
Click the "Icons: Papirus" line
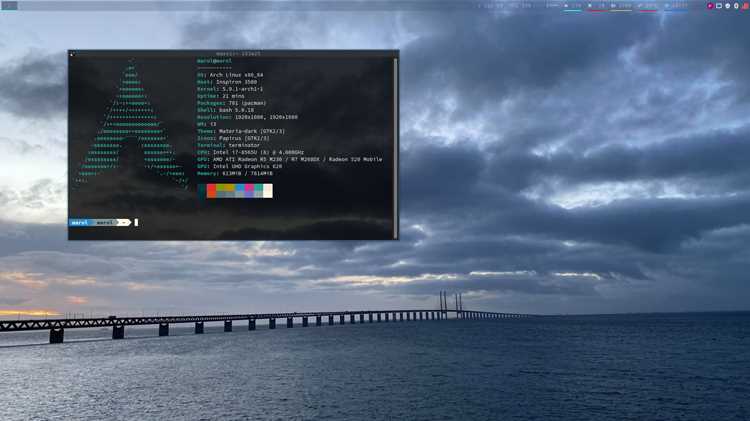[x=233, y=138]
